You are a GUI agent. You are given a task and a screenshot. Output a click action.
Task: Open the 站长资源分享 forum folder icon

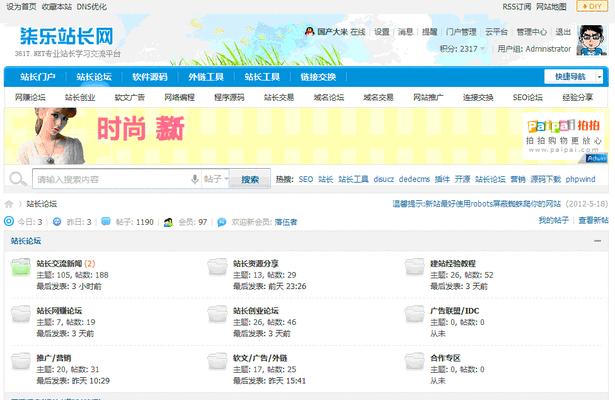(217, 268)
